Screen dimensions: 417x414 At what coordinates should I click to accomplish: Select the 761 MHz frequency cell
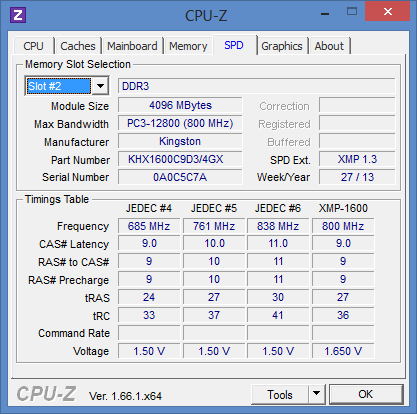point(214,226)
